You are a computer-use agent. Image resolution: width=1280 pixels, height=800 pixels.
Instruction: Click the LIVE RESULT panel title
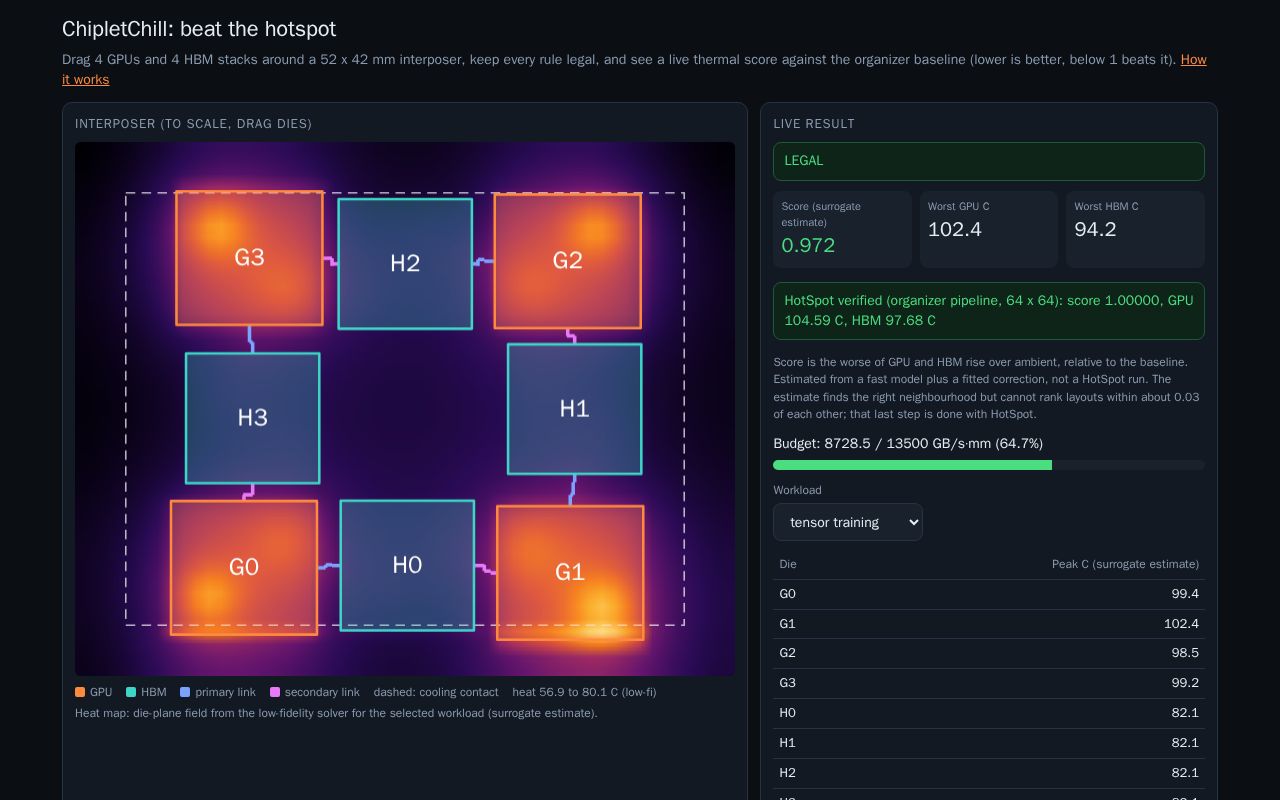[x=814, y=124]
